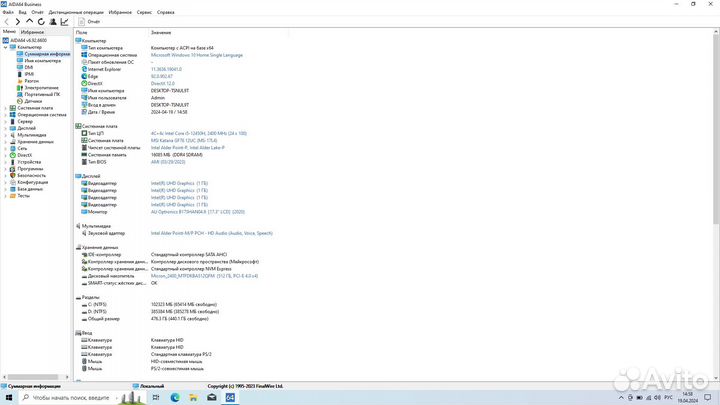Click the Refresh icon in the toolbar
Image resolution: width=720 pixels, height=405 pixels.
[x=40, y=20]
